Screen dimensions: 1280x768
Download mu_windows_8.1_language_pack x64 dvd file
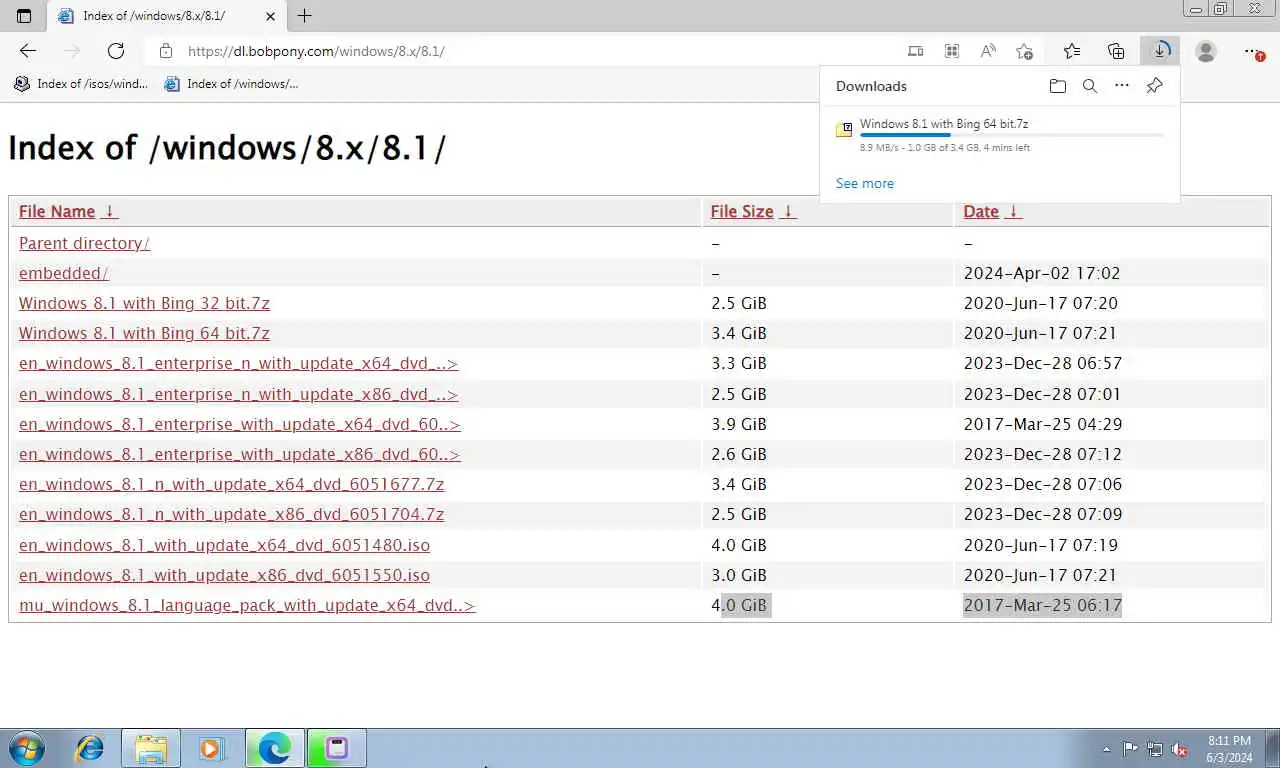coord(247,605)
